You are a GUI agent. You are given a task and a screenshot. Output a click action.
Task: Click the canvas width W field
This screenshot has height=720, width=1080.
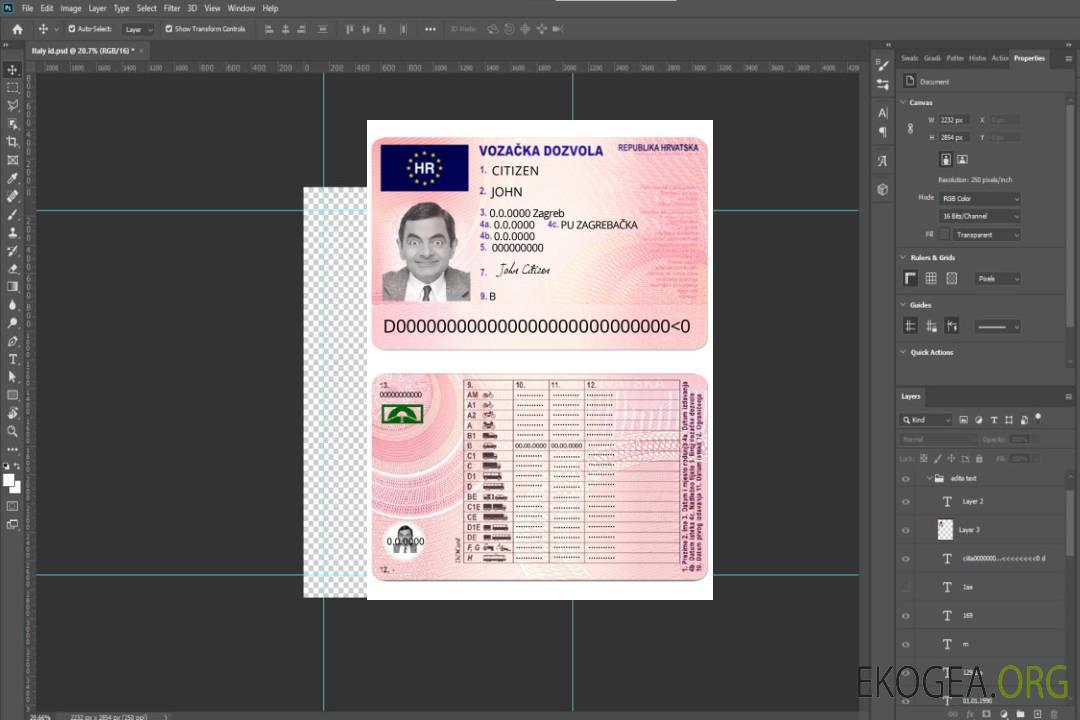(955, 121)
